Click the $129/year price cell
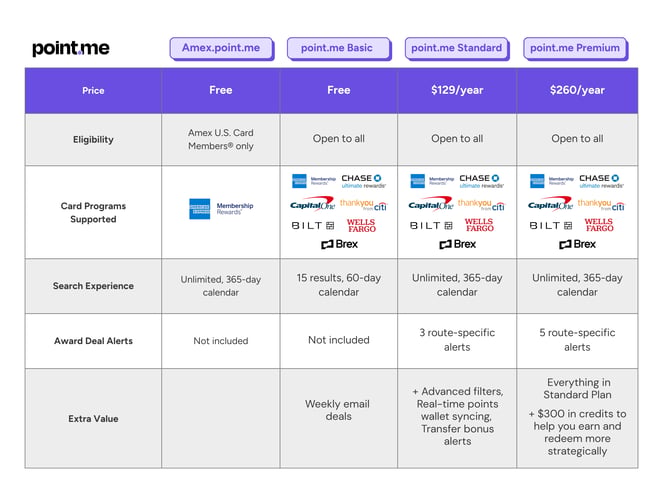The image size is (670, 502). tap(457, 90)
